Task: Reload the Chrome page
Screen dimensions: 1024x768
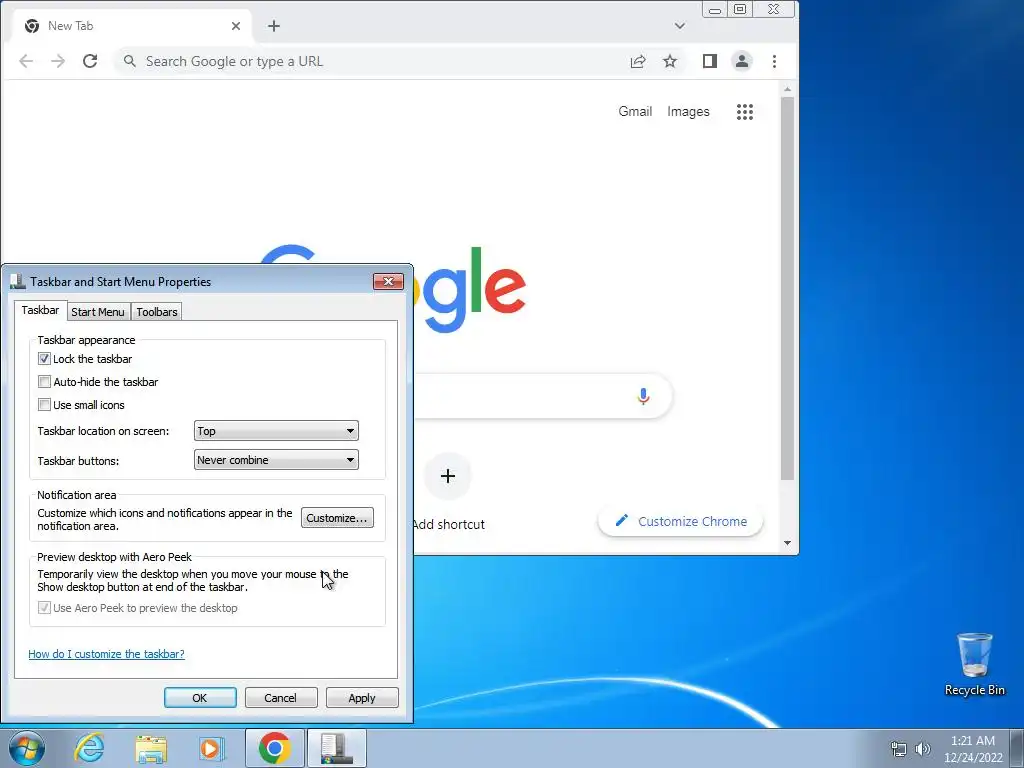Action: tap(90, 61)
